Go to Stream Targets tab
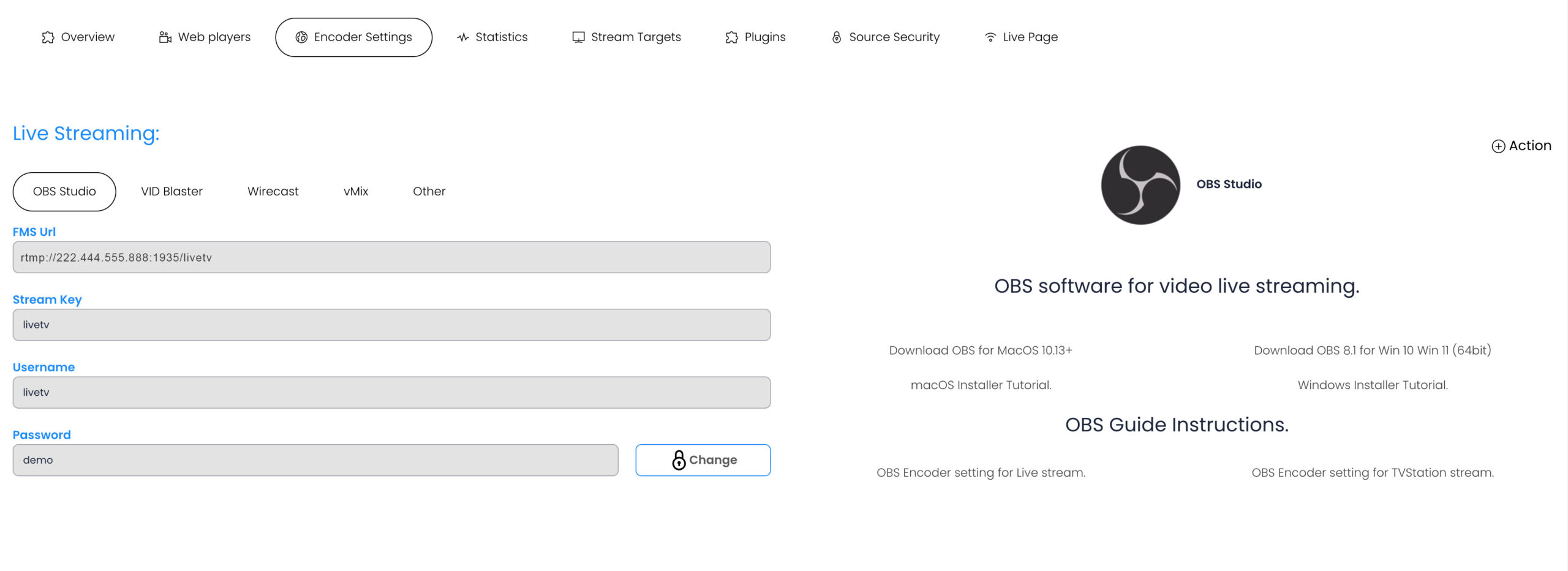Image resolution: width=1568 pixels, height=571 pixels. 626,37
